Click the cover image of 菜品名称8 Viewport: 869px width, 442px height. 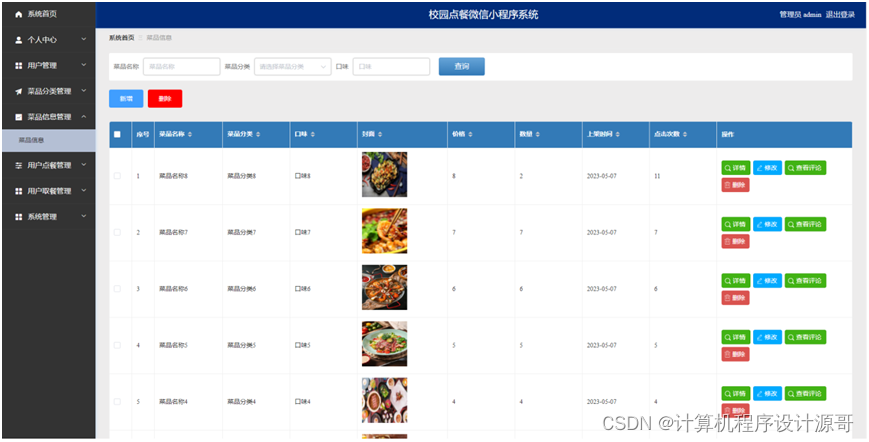click(385, 174)
